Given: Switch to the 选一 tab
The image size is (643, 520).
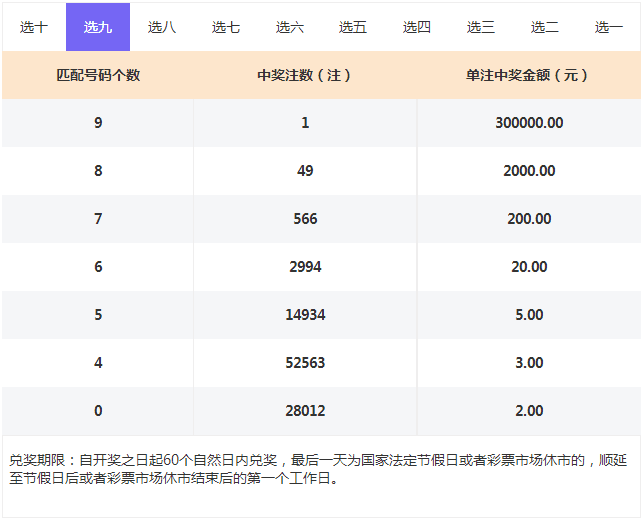Looking at the screenshot, I should point(609,27).
